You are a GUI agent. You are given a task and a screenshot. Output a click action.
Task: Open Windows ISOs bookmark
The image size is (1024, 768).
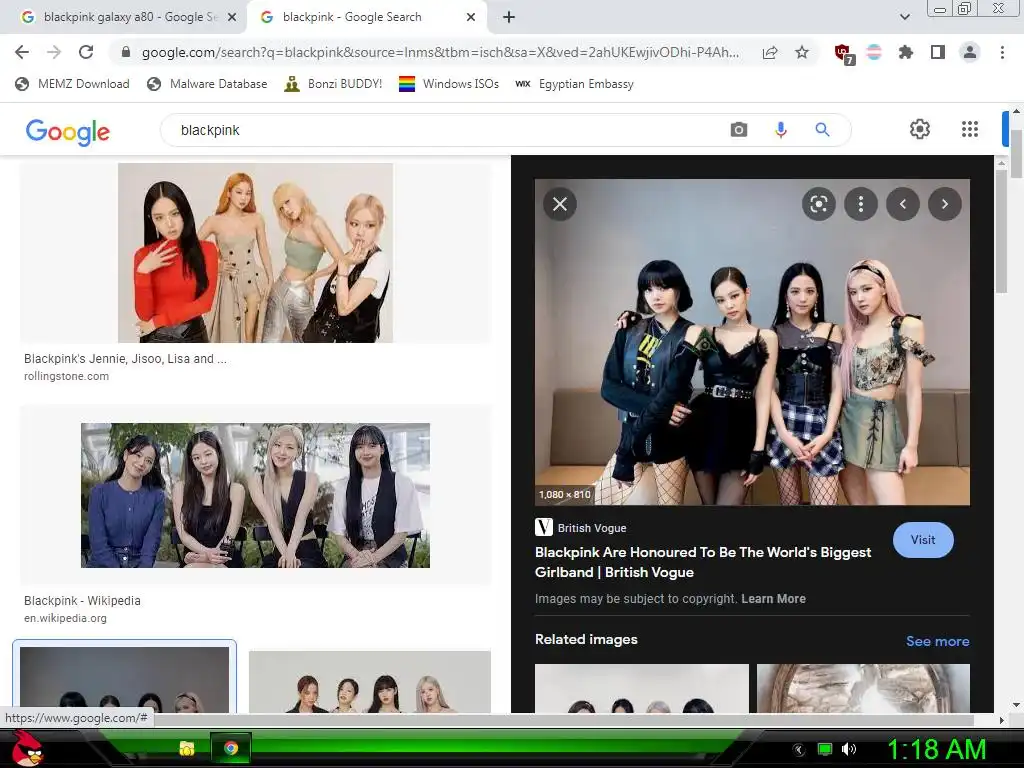tap(449, 84)
